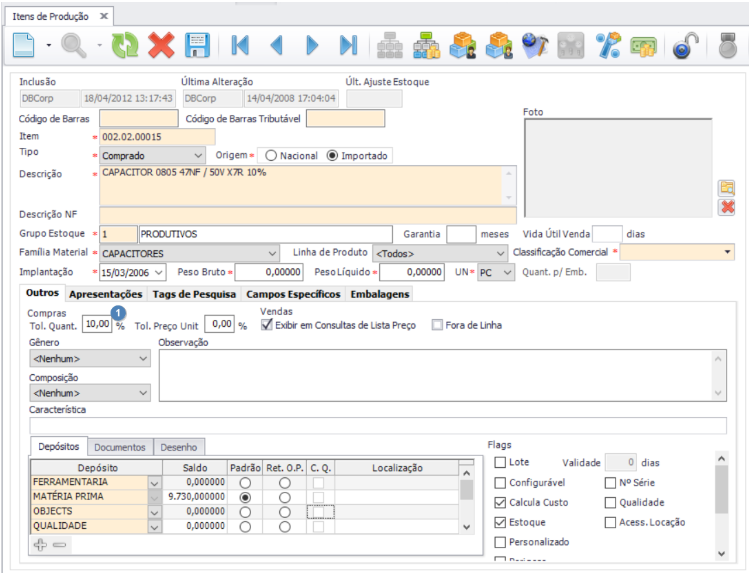Check the Lote flag checkbox
This screenshot has height=573, width=749.
pyautogui.click(x=501, y=462)
